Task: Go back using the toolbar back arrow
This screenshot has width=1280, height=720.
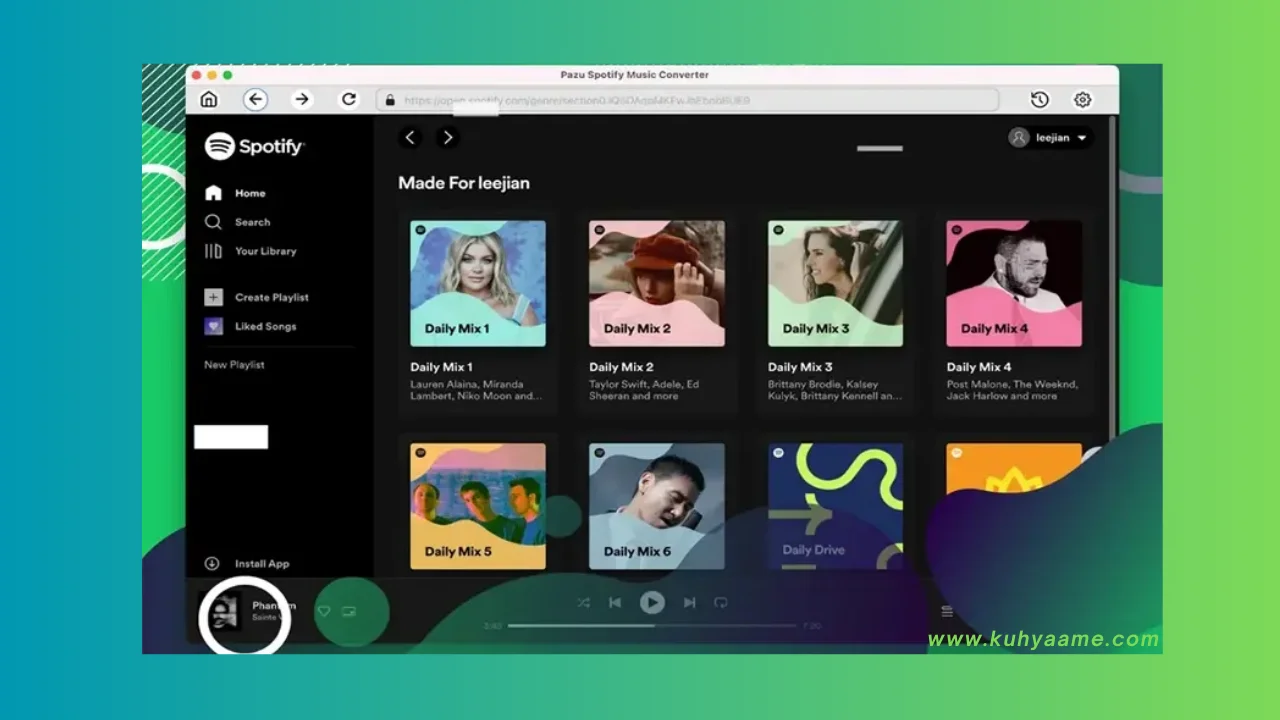Action: coord(255,99)
